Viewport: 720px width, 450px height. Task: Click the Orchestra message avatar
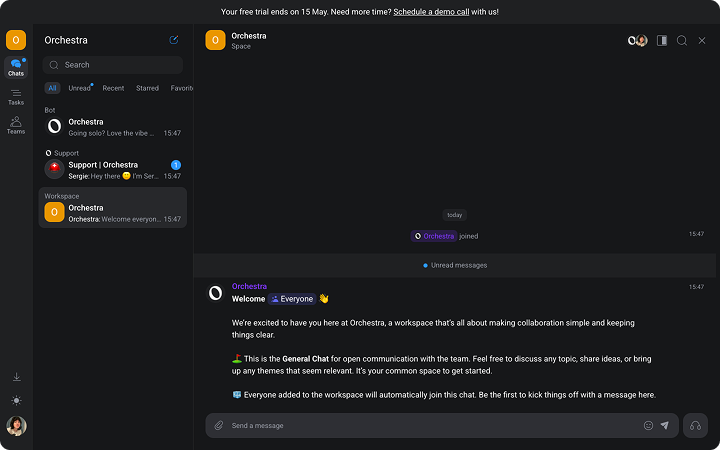[x=215, y=292]
